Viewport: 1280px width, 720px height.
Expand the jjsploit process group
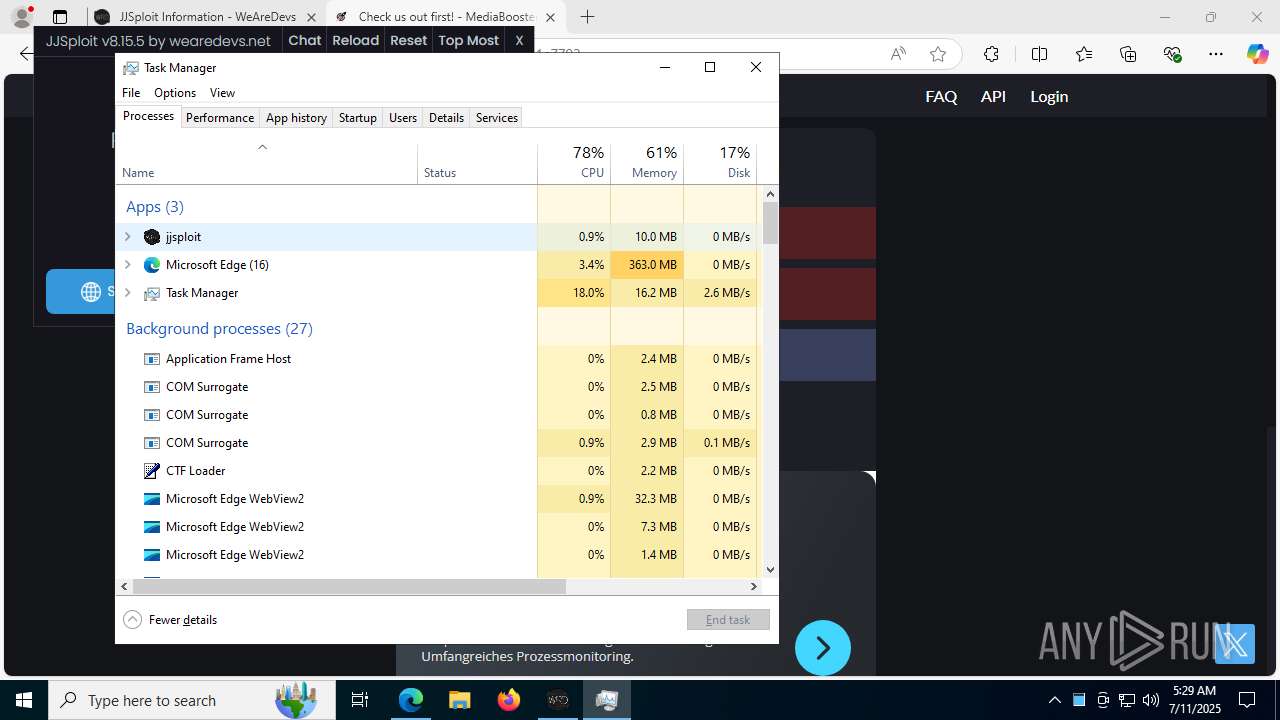click(x=127, y=237)
